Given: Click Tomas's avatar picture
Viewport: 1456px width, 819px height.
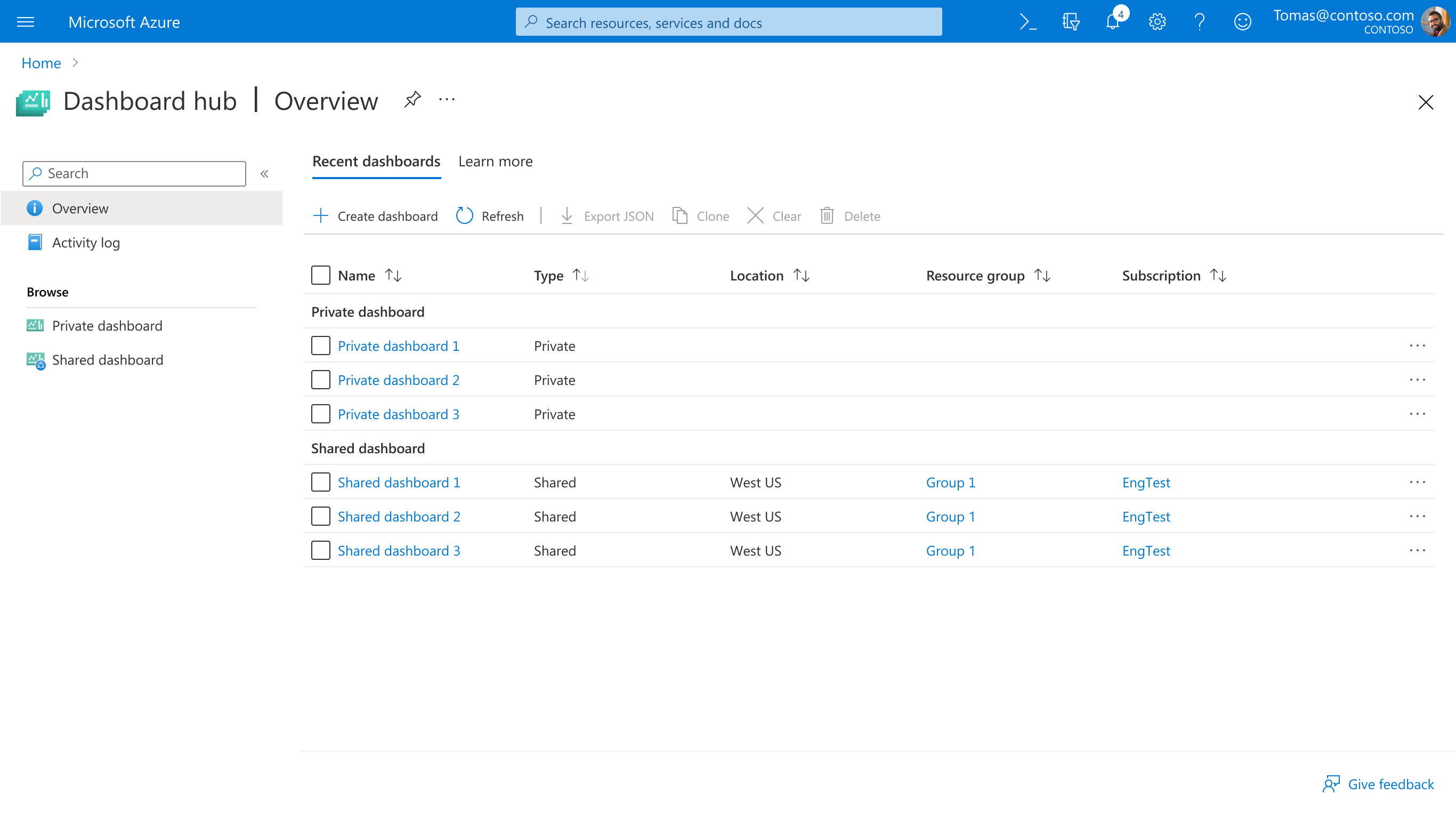Looking at the screenshot, I should coord(1436,21).
